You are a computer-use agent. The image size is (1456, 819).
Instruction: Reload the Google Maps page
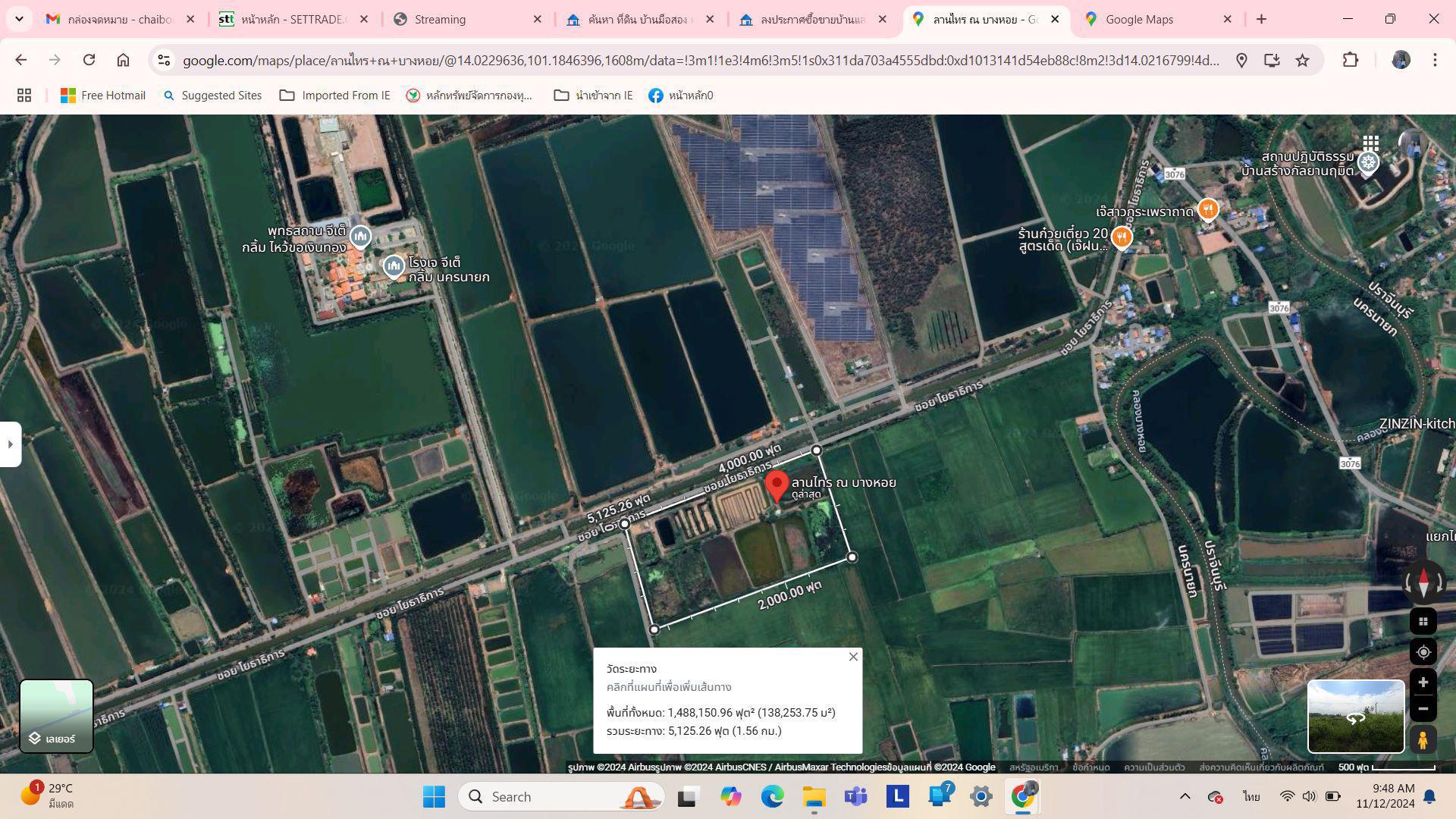pos(89,60)
